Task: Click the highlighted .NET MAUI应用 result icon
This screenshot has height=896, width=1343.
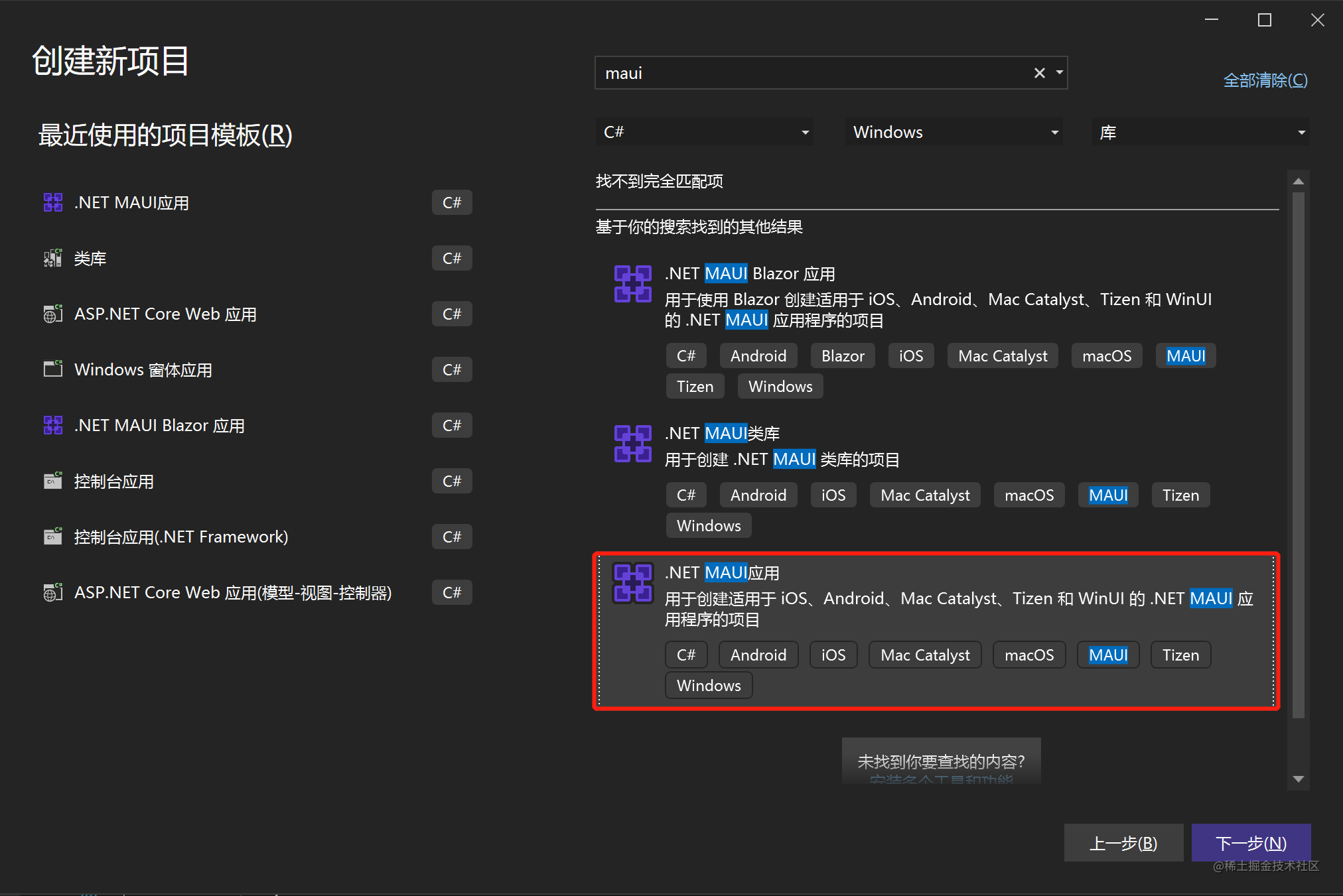Action: coord(632,583)
